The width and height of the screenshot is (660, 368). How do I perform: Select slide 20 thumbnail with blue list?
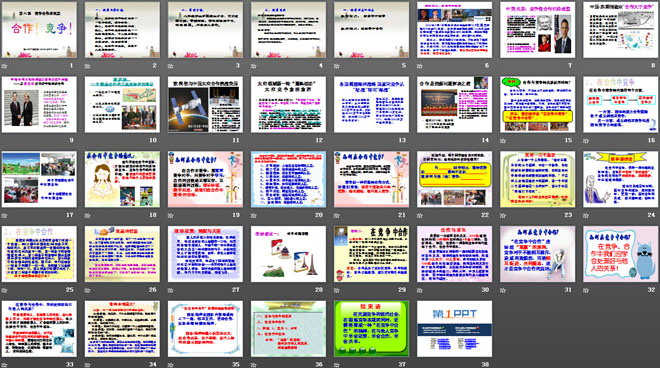[288, 179]
